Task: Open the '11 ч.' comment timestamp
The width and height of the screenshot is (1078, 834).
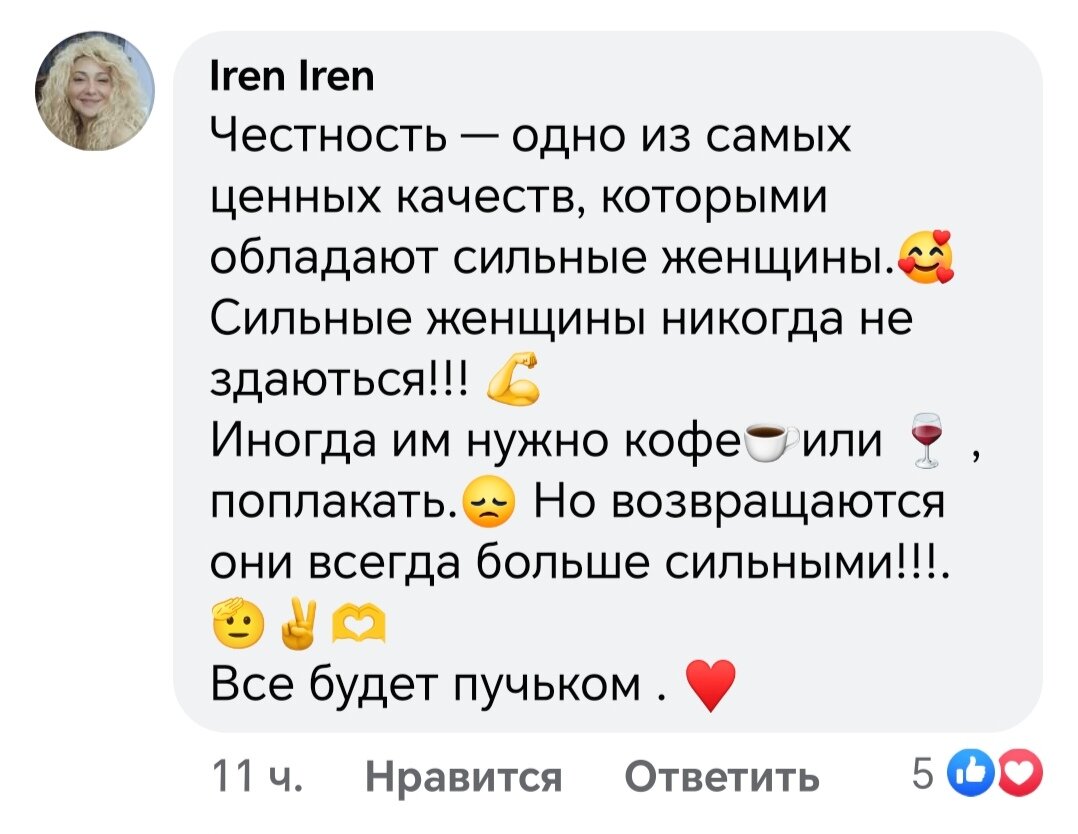Action: click(257, 776)
